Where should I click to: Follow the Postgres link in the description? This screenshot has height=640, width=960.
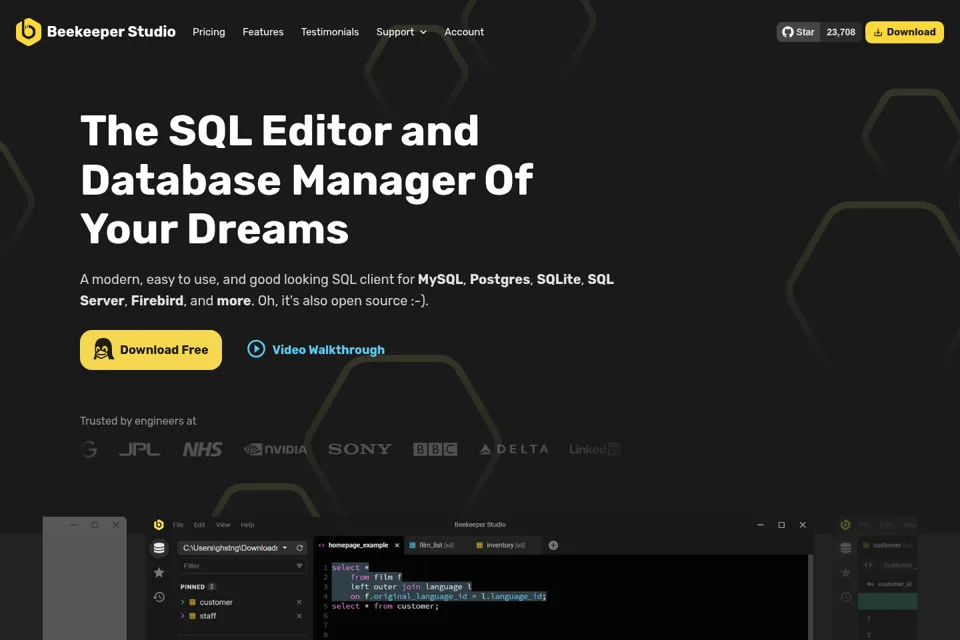tap(500, 279)
